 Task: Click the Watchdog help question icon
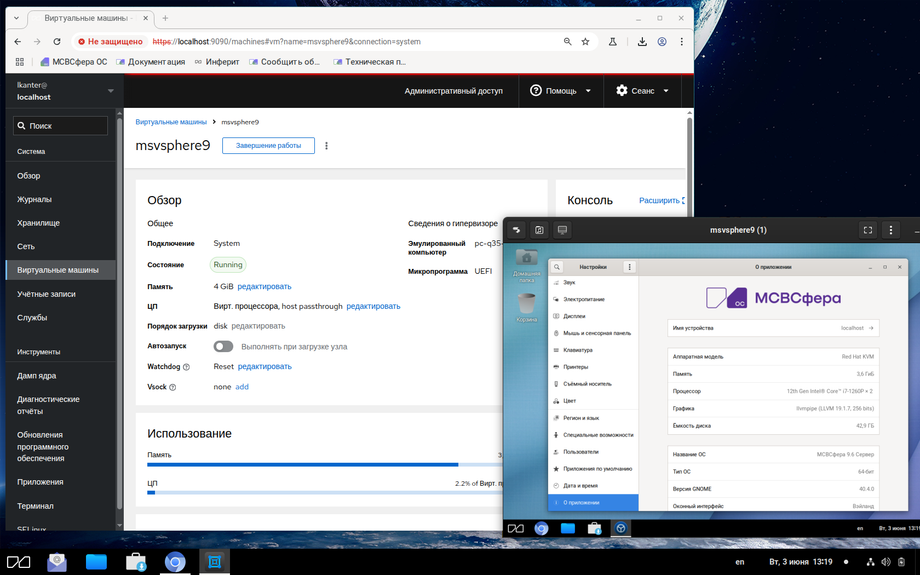[x=186, y=367]
